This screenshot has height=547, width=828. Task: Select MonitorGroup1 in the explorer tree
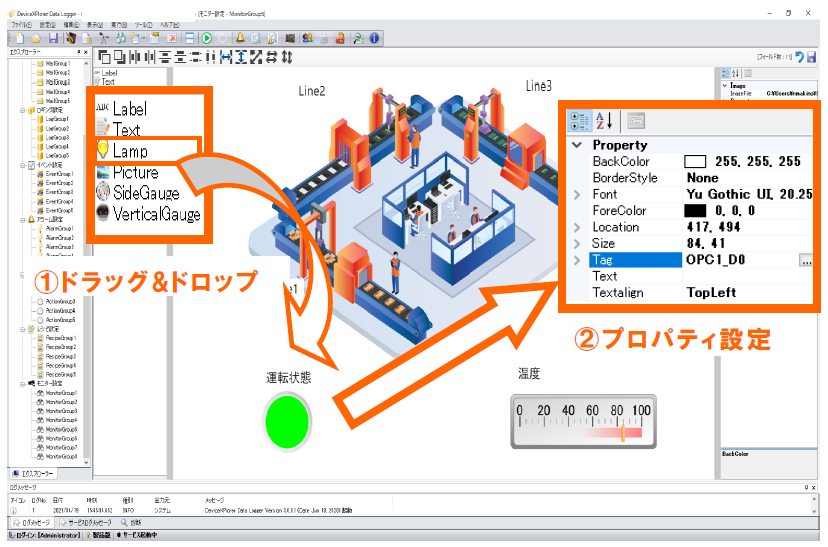click(62, 393)
